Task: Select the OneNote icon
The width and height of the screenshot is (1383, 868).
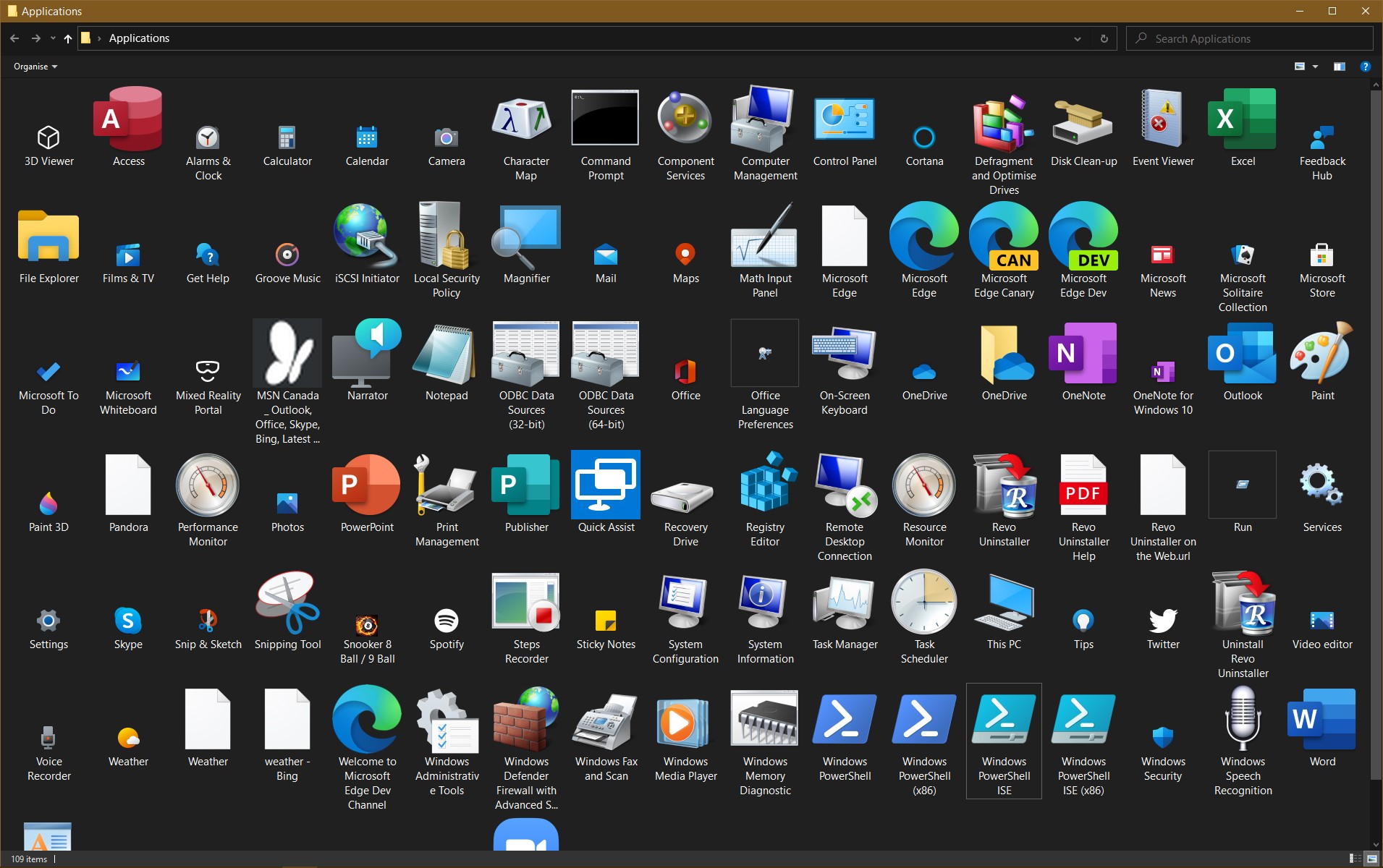Action: click(1083, 353)
